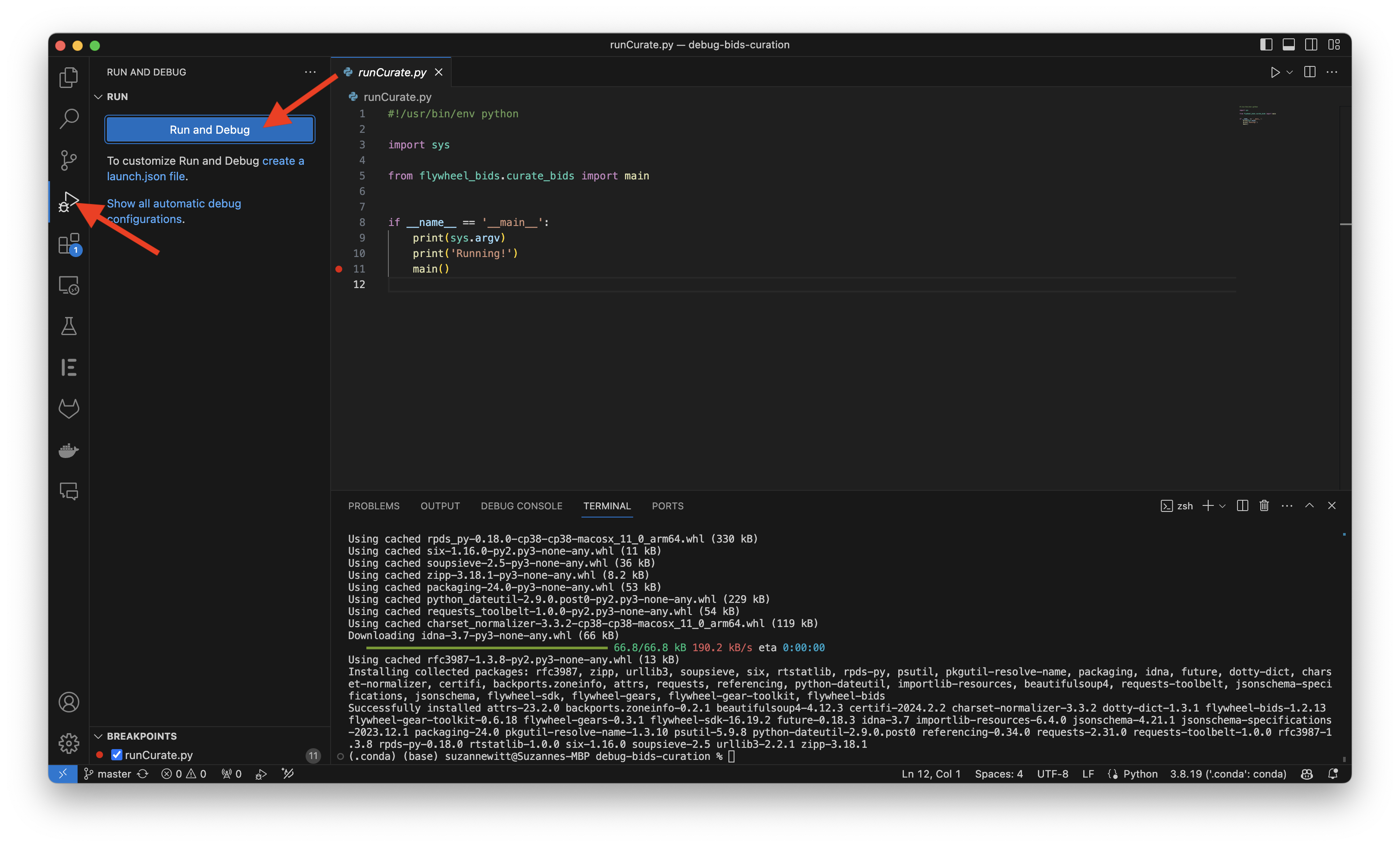1400x847 pixels.
Task: Maximize the panel with the up chevron
Action: coord(1309,505)
